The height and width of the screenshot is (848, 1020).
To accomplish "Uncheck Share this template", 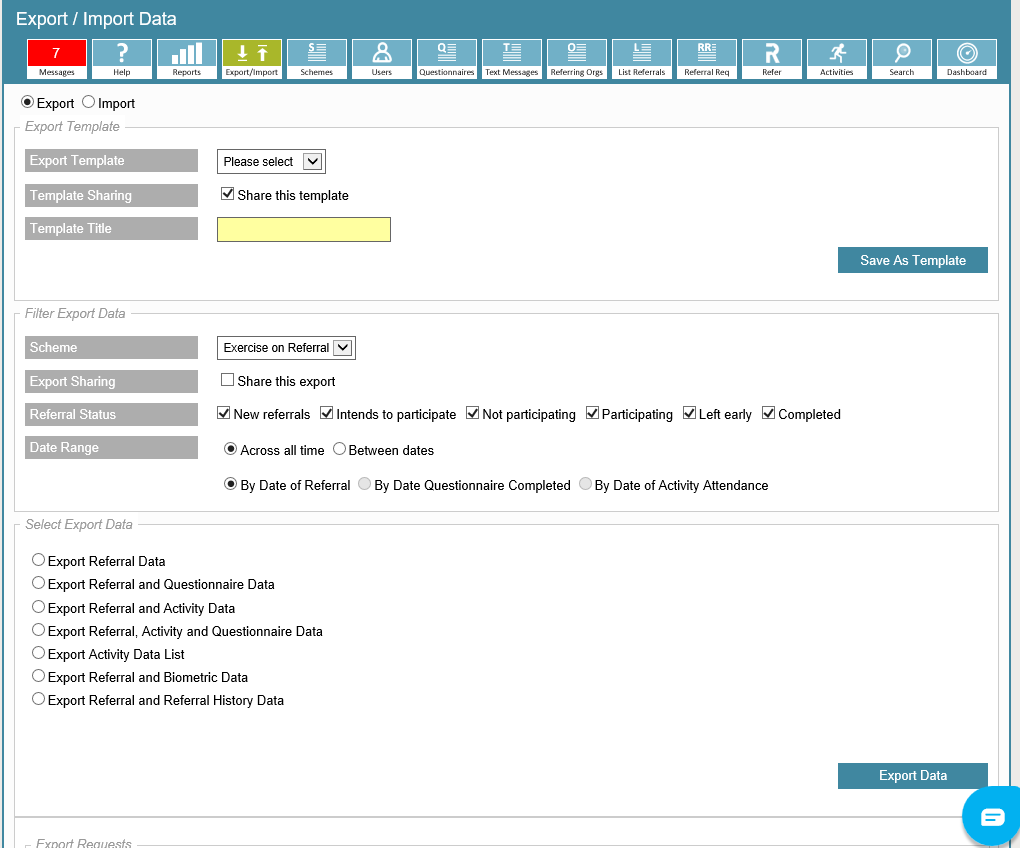I will click(x=228, y=194).
